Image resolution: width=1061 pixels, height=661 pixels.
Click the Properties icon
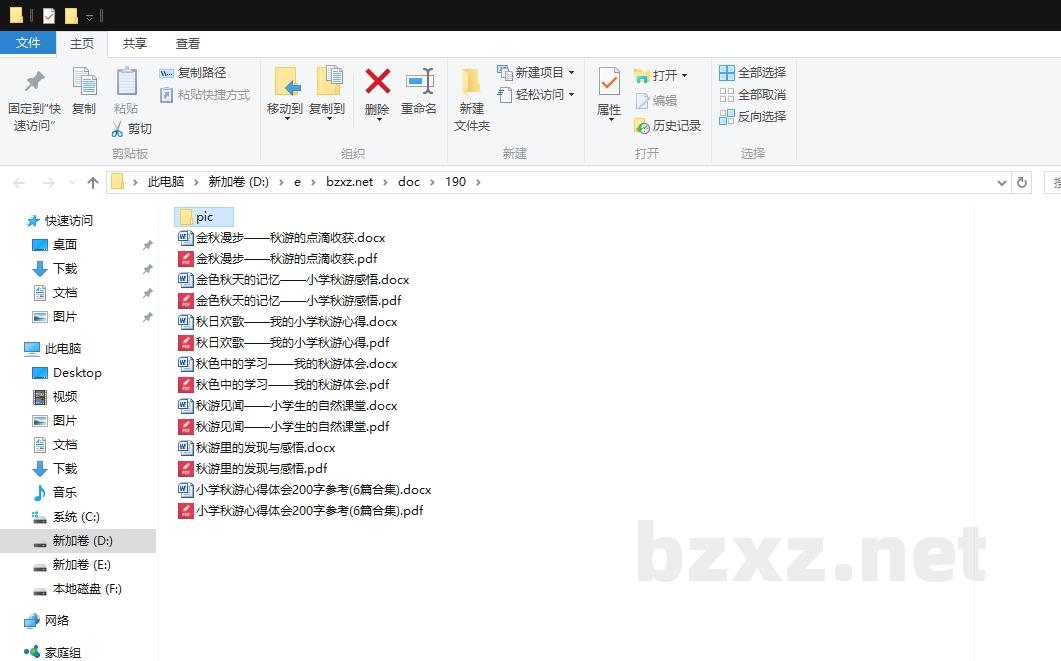609,82
